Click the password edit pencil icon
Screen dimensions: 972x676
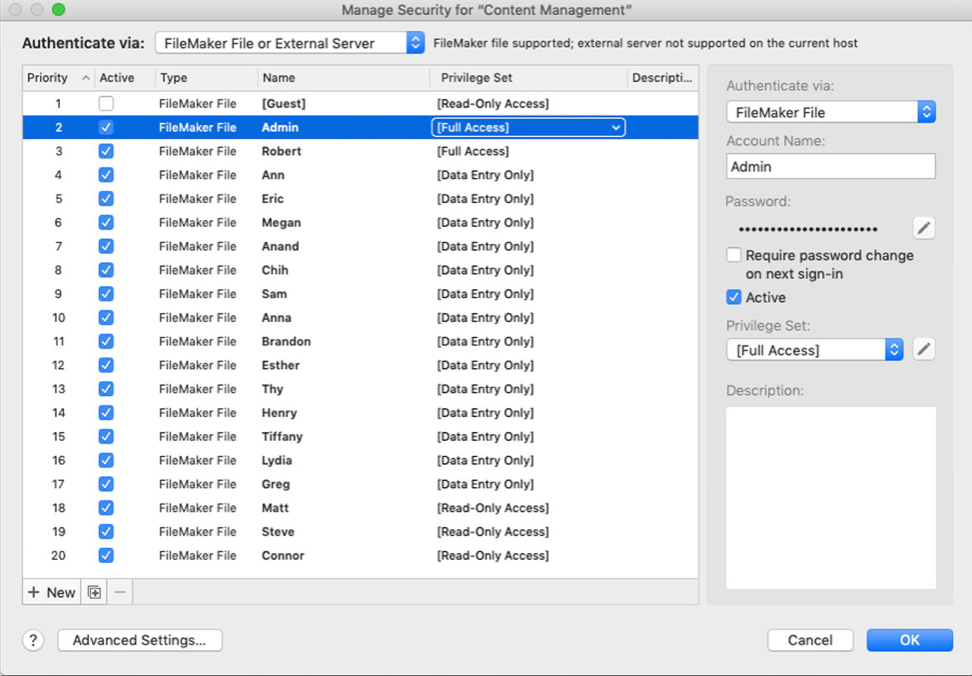coord(924,228)
